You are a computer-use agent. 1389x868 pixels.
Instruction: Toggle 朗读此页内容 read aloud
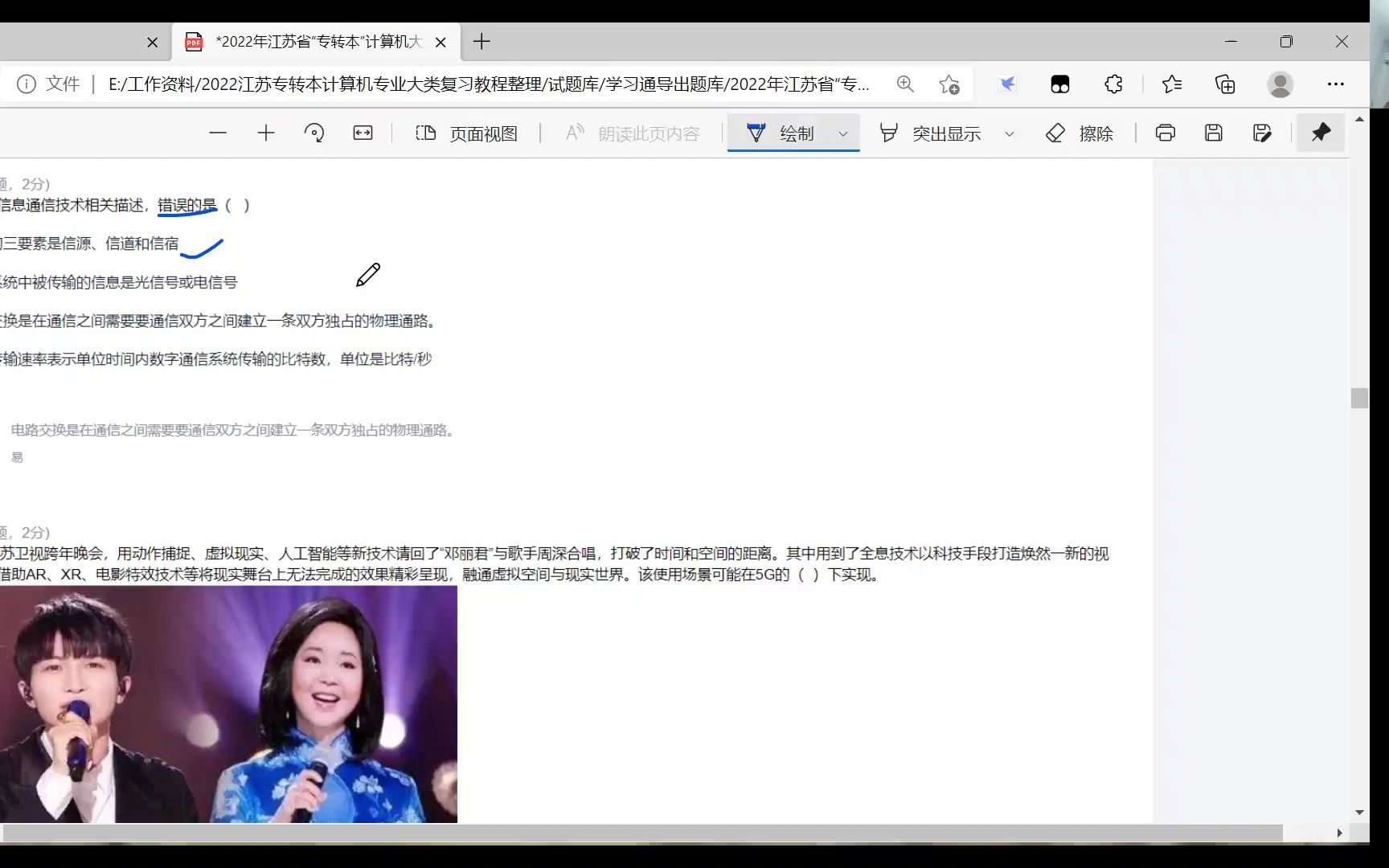pyautogui.click(x=631, y=133)
